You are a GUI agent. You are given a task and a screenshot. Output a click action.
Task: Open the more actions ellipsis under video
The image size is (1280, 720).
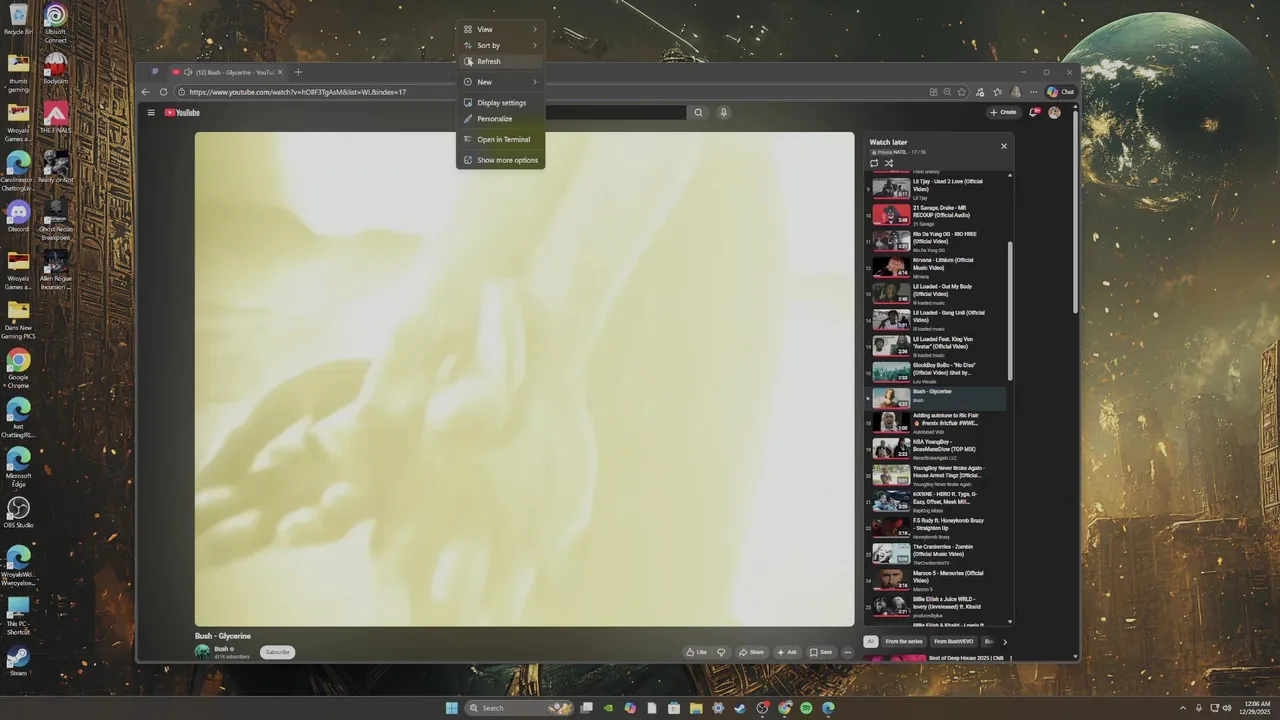tap(847, 652)
